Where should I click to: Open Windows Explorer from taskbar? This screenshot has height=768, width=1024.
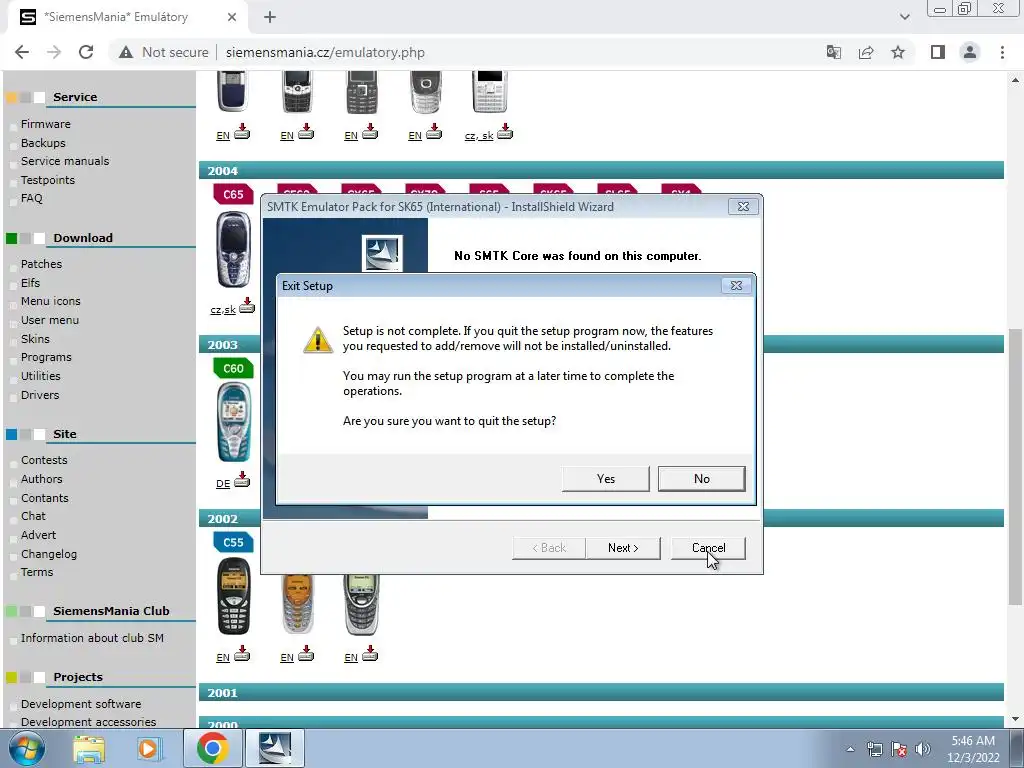[x=89, y=748]
